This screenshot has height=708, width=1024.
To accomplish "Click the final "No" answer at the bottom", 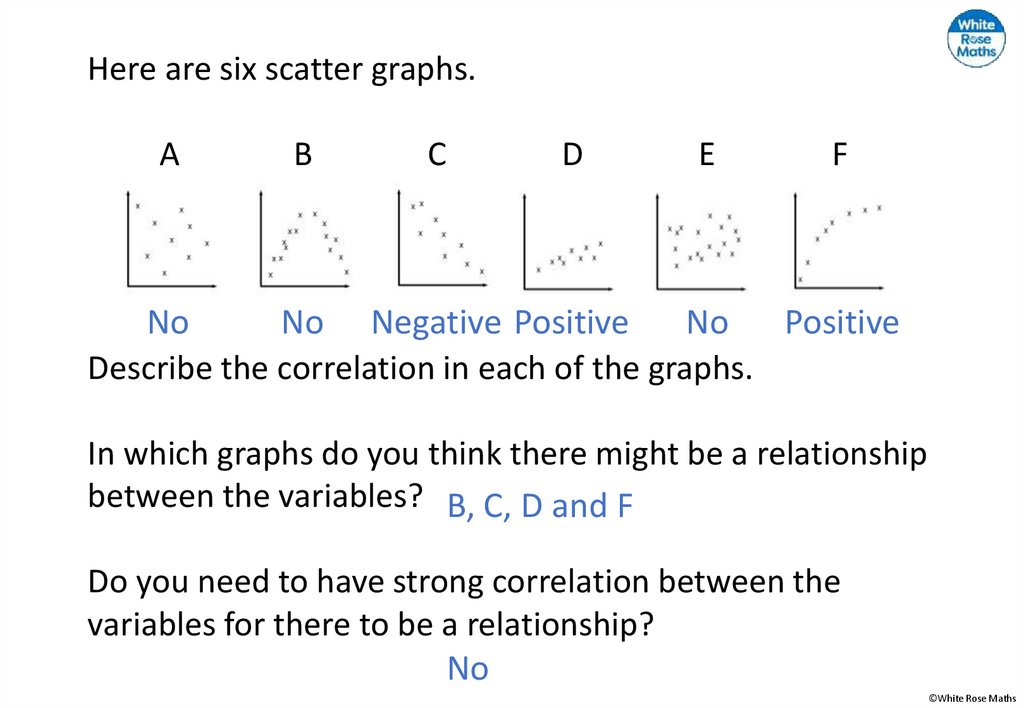I will pyautogui.click(x=467, y=668).
